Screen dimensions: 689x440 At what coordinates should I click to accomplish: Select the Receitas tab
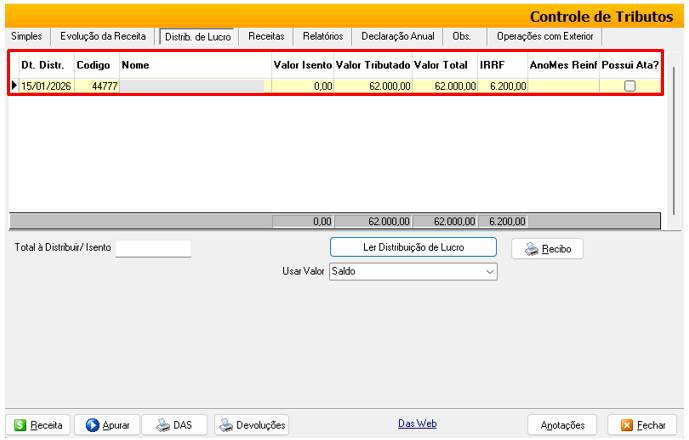(266, 36)
